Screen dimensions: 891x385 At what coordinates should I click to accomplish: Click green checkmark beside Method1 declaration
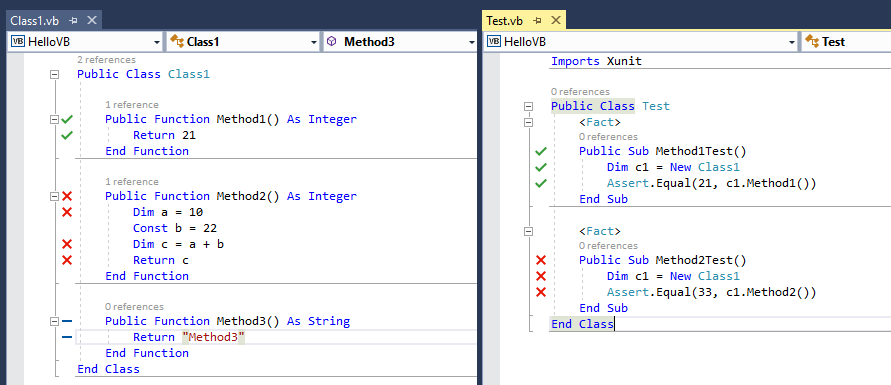point(67,119)
